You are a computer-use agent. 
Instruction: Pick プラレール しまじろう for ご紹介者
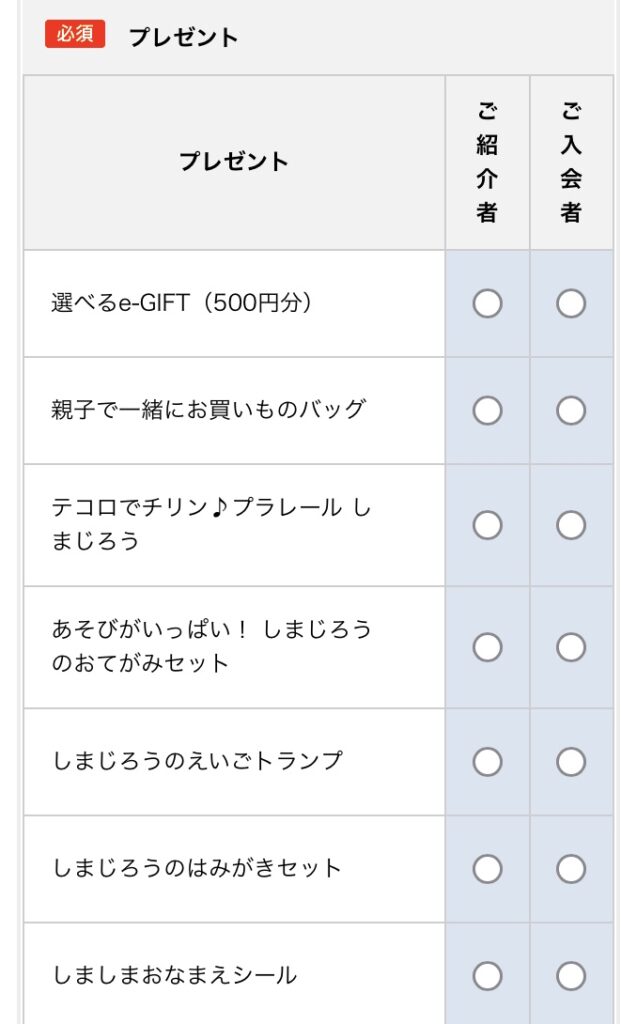point(487,525)
